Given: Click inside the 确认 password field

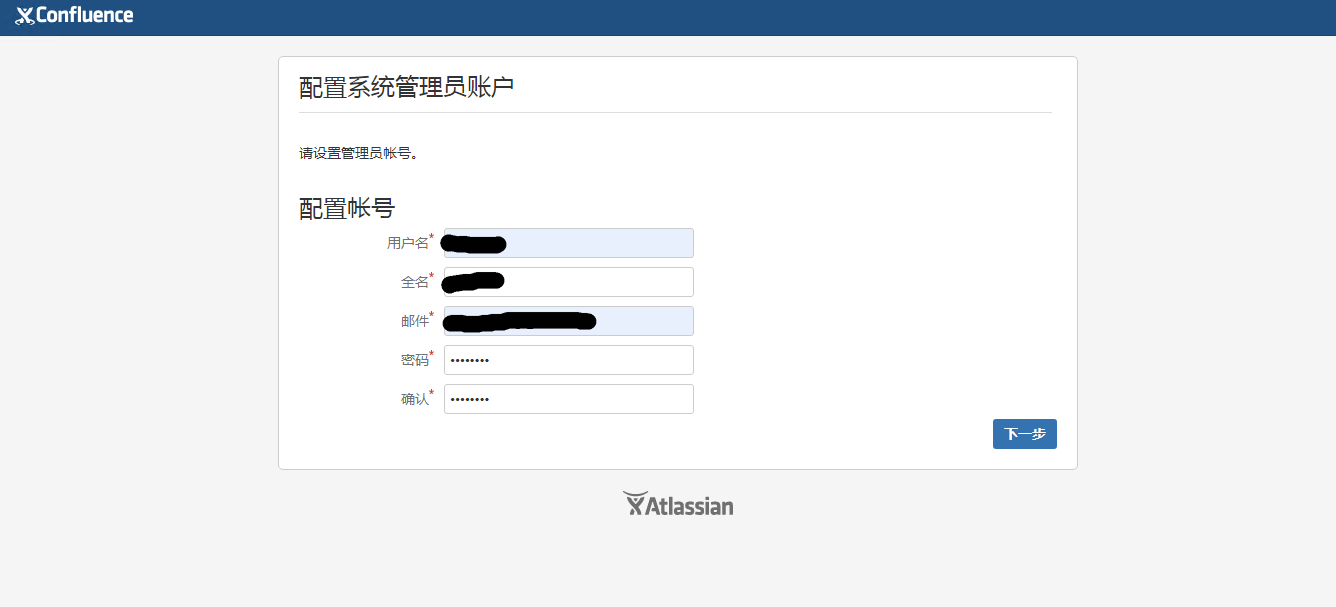Looking at the screenshot, I should click(568, 398).
